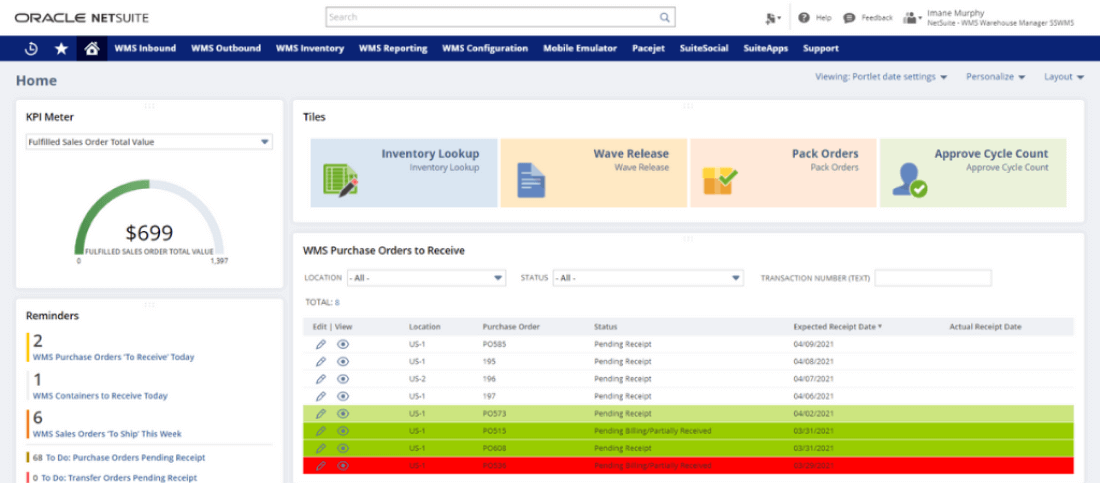Go to Home via house icon

pos(91,48)
